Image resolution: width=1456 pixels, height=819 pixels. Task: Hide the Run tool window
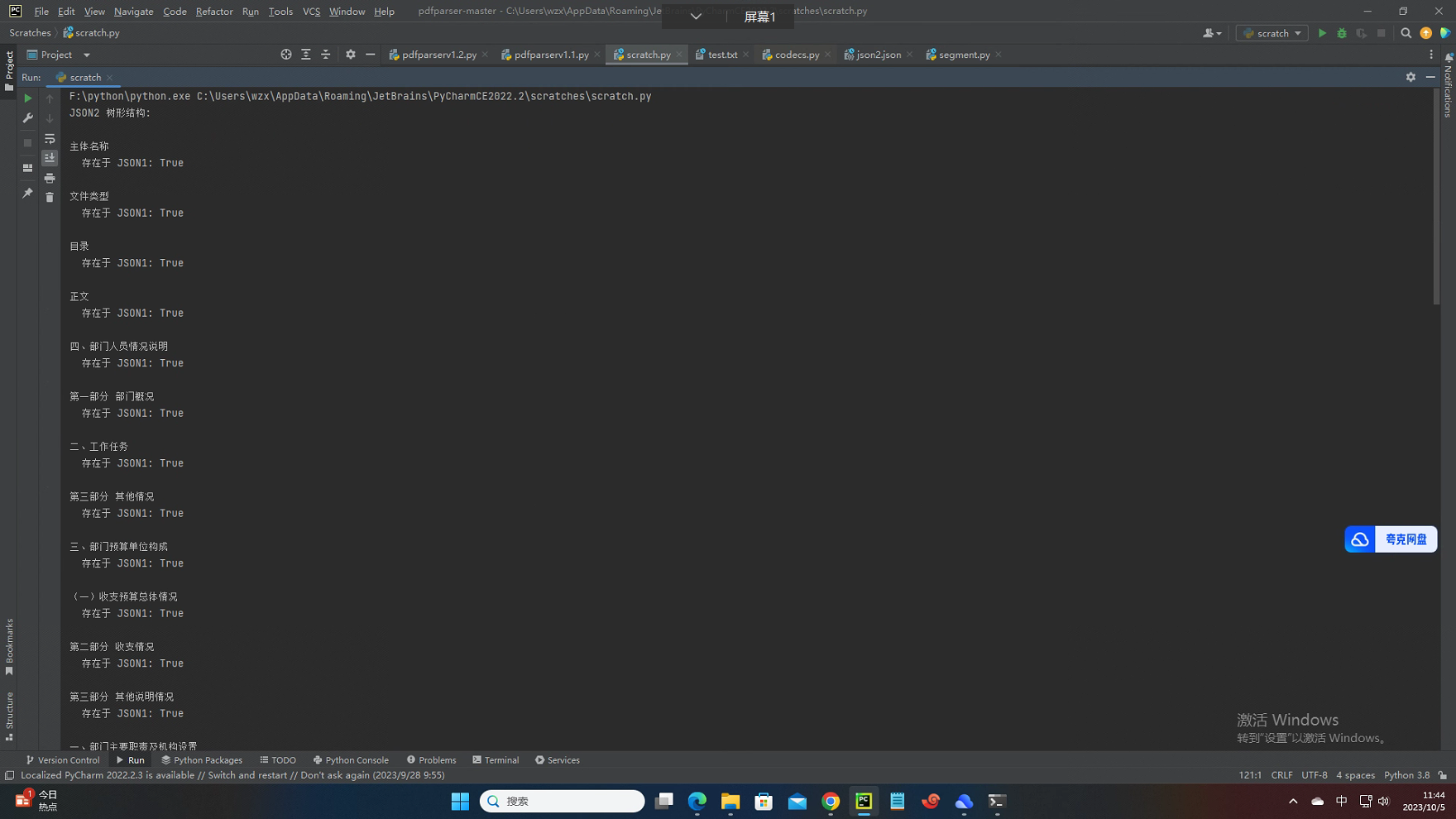(1430, 77)
